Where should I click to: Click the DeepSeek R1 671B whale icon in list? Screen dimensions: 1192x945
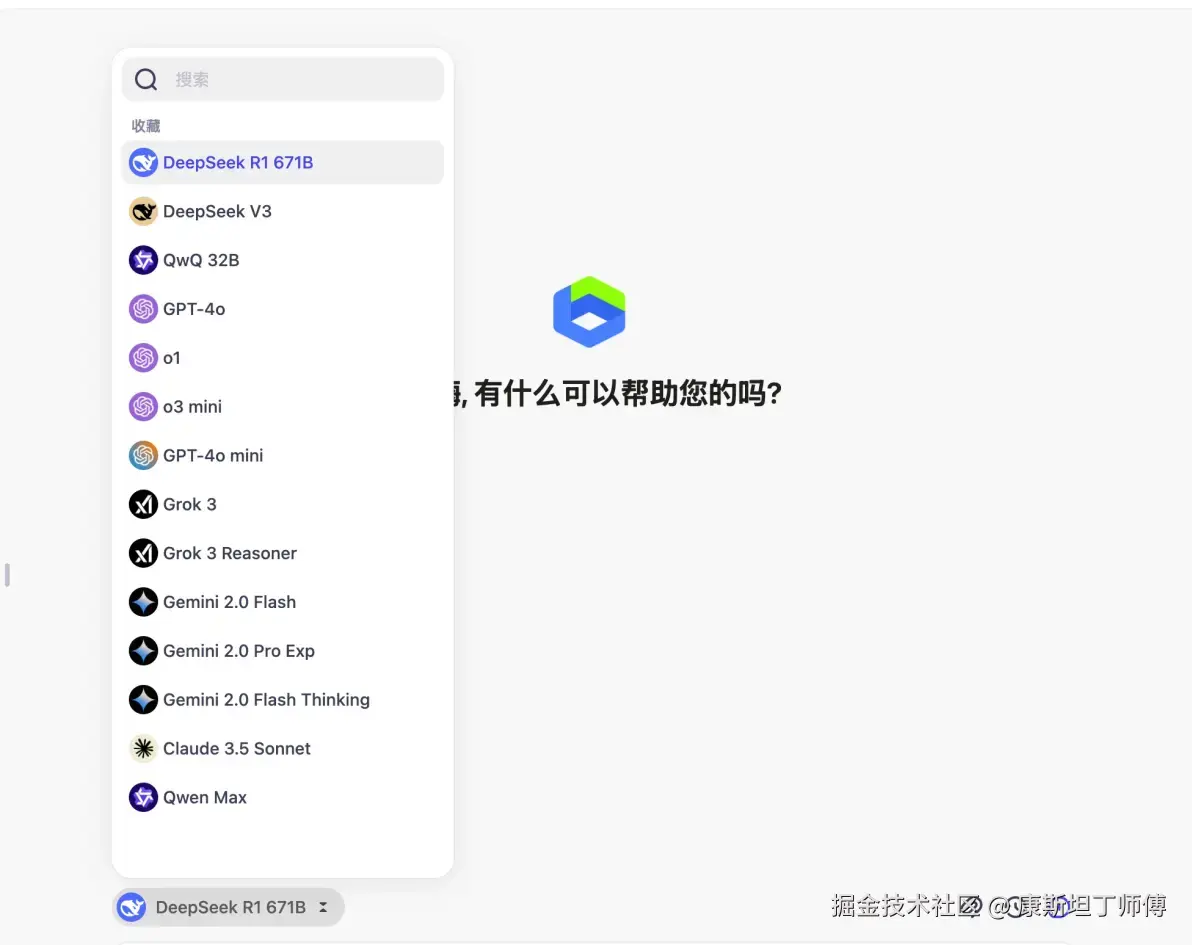[143, 163]
